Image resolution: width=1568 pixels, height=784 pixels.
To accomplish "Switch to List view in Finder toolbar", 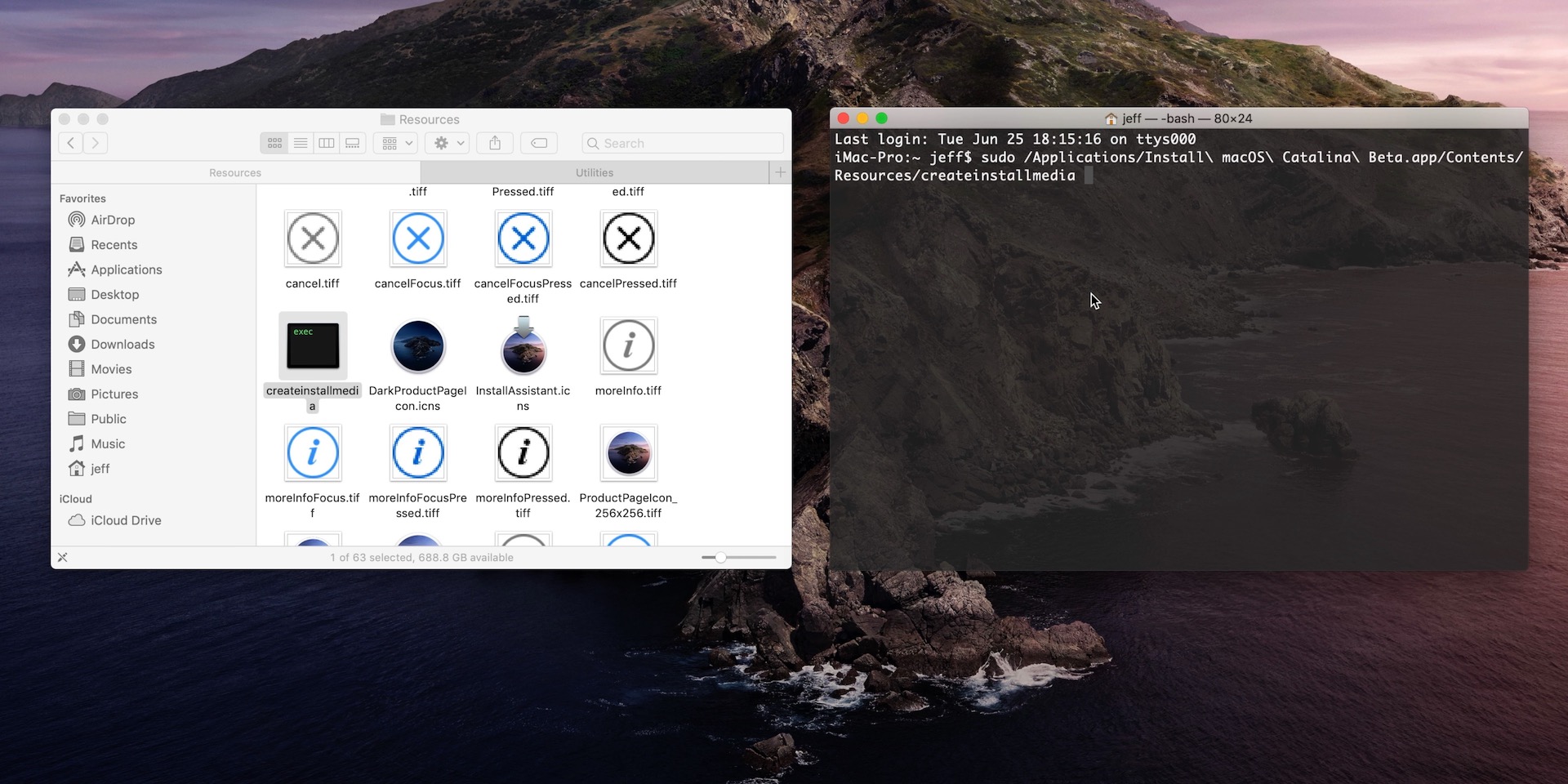I will (301, 142).
